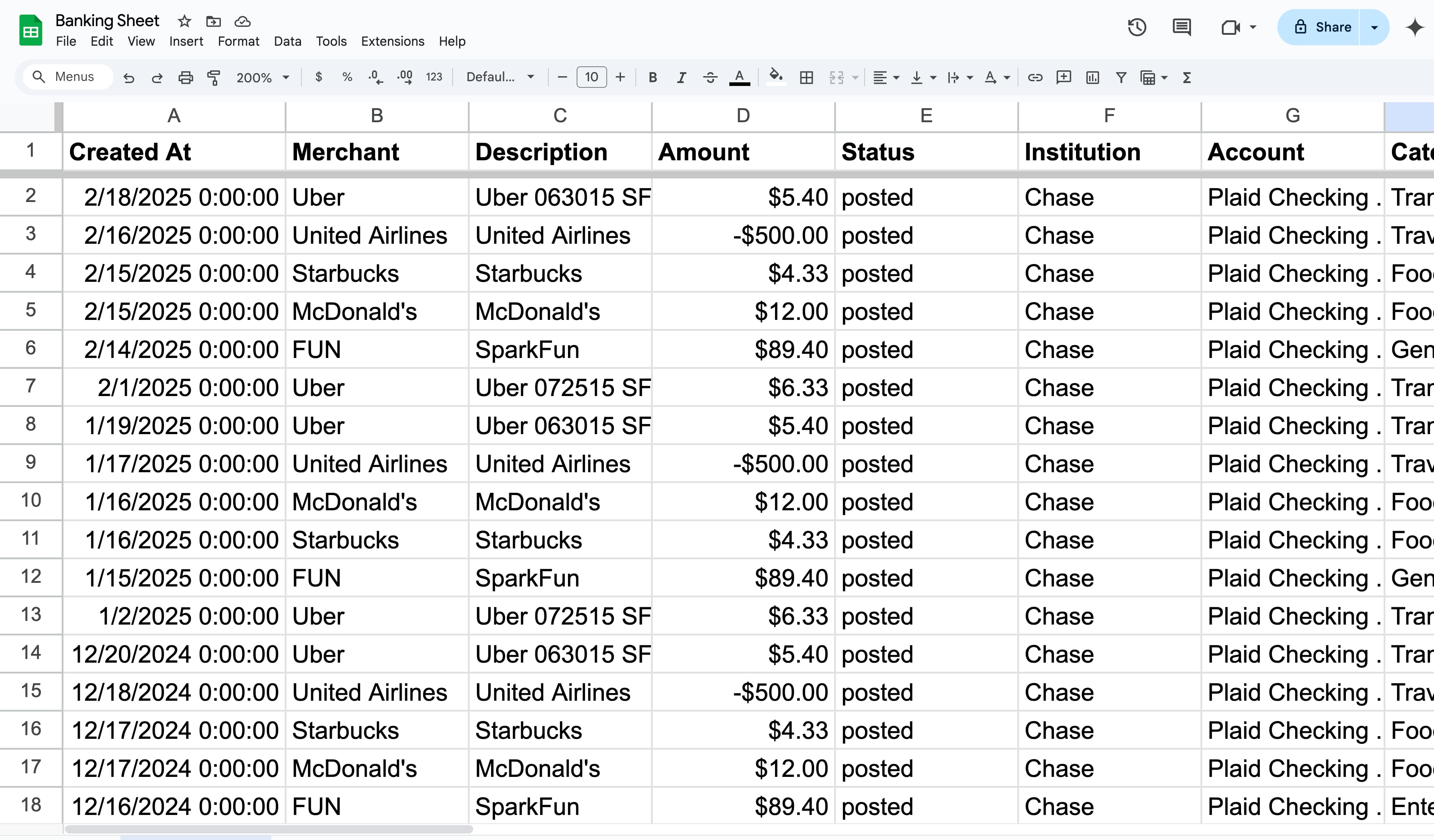Toggle italic formatting

(681, 77)
